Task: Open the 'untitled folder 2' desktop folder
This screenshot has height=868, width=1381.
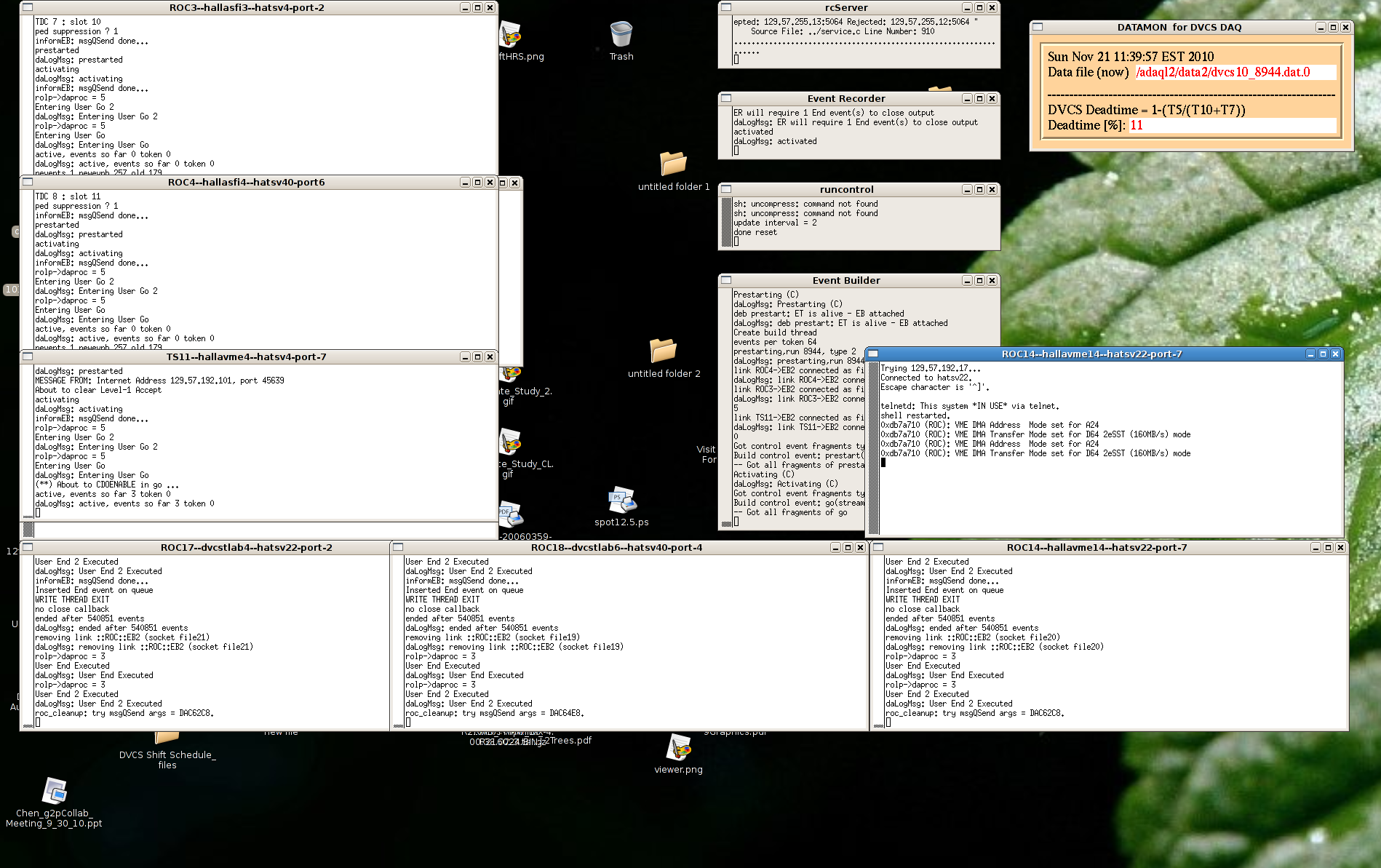Action: coord(663,351)
